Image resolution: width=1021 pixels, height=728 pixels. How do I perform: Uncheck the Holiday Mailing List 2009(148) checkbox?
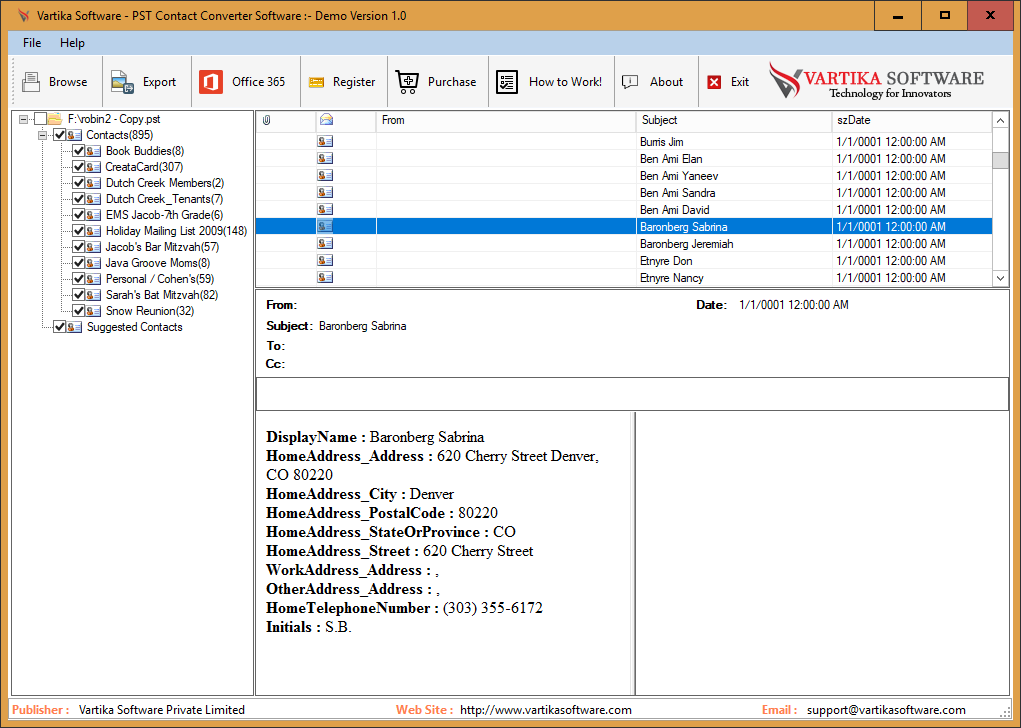[78, 231]
